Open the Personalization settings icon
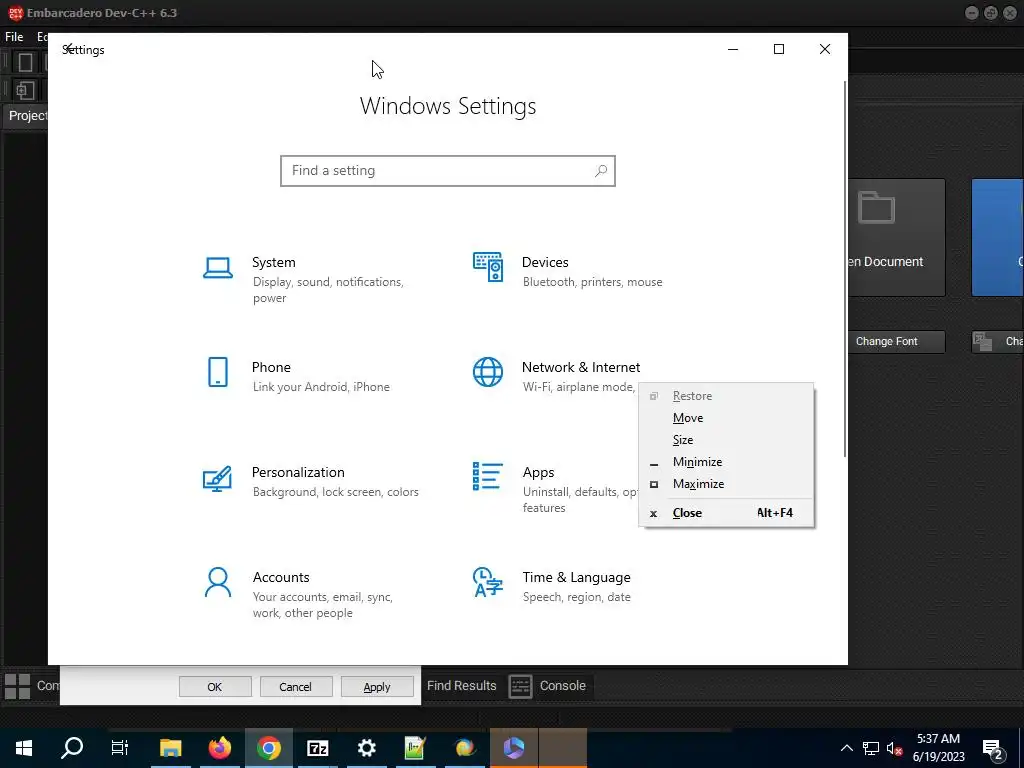The height and width of the screenshot is (768, 1024). tap(217, 478)
